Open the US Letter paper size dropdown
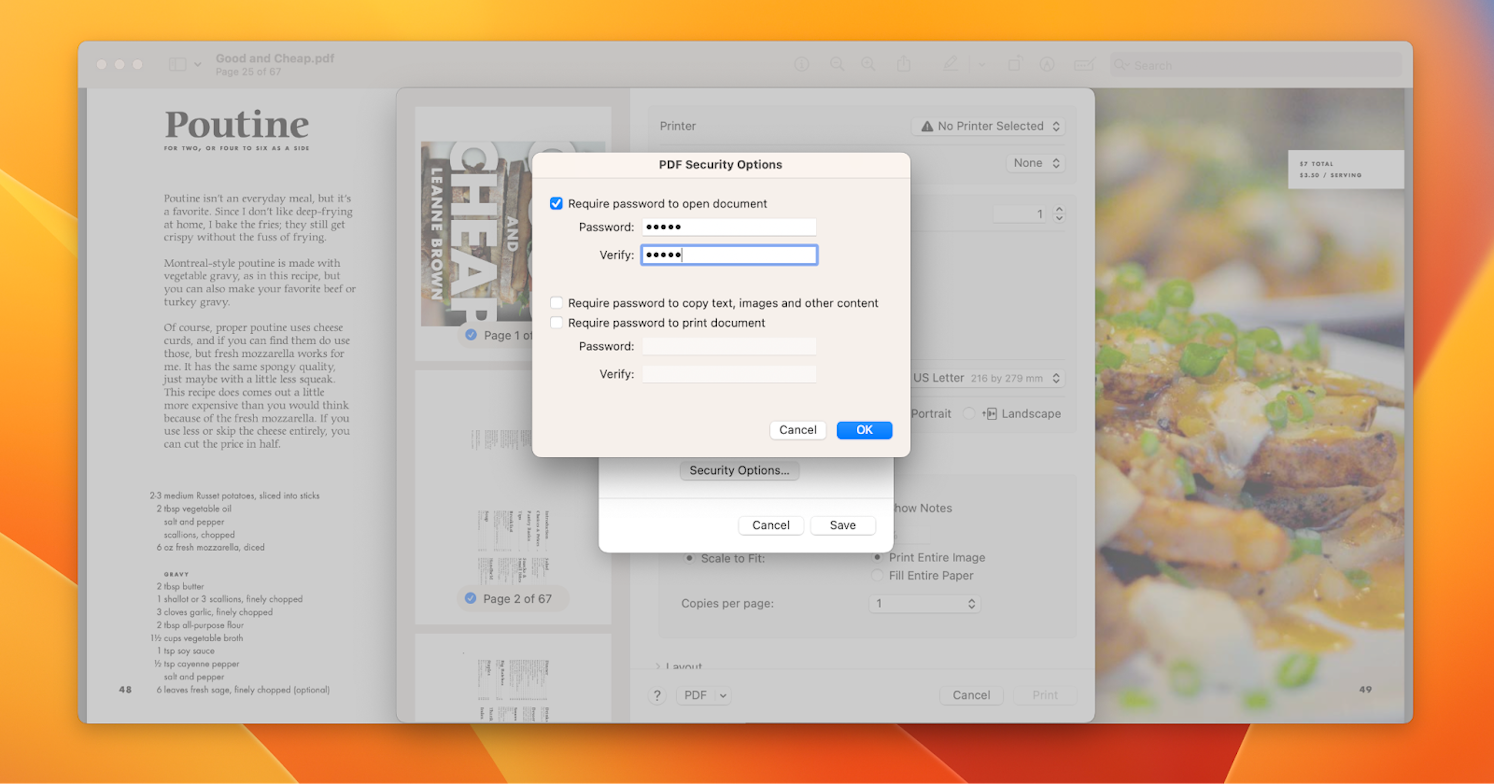 click(x=988, y=377)
